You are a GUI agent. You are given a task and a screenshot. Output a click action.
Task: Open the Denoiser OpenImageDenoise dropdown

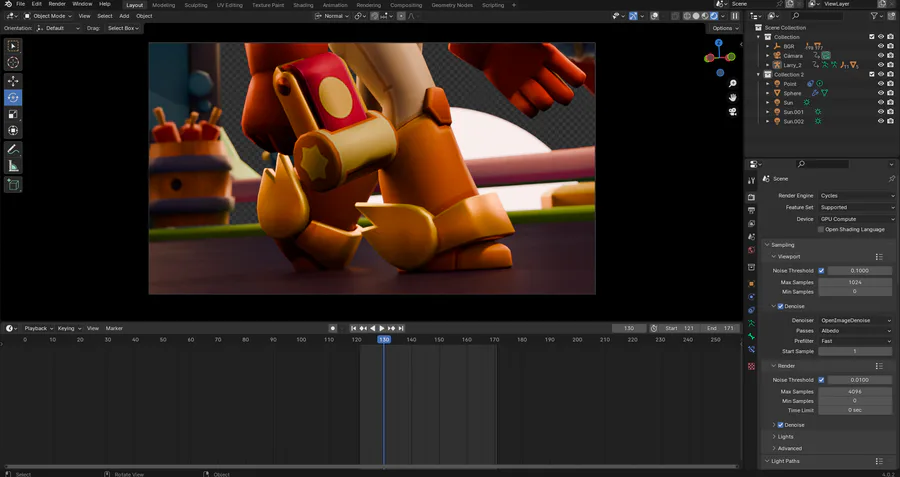pos(855,320)
